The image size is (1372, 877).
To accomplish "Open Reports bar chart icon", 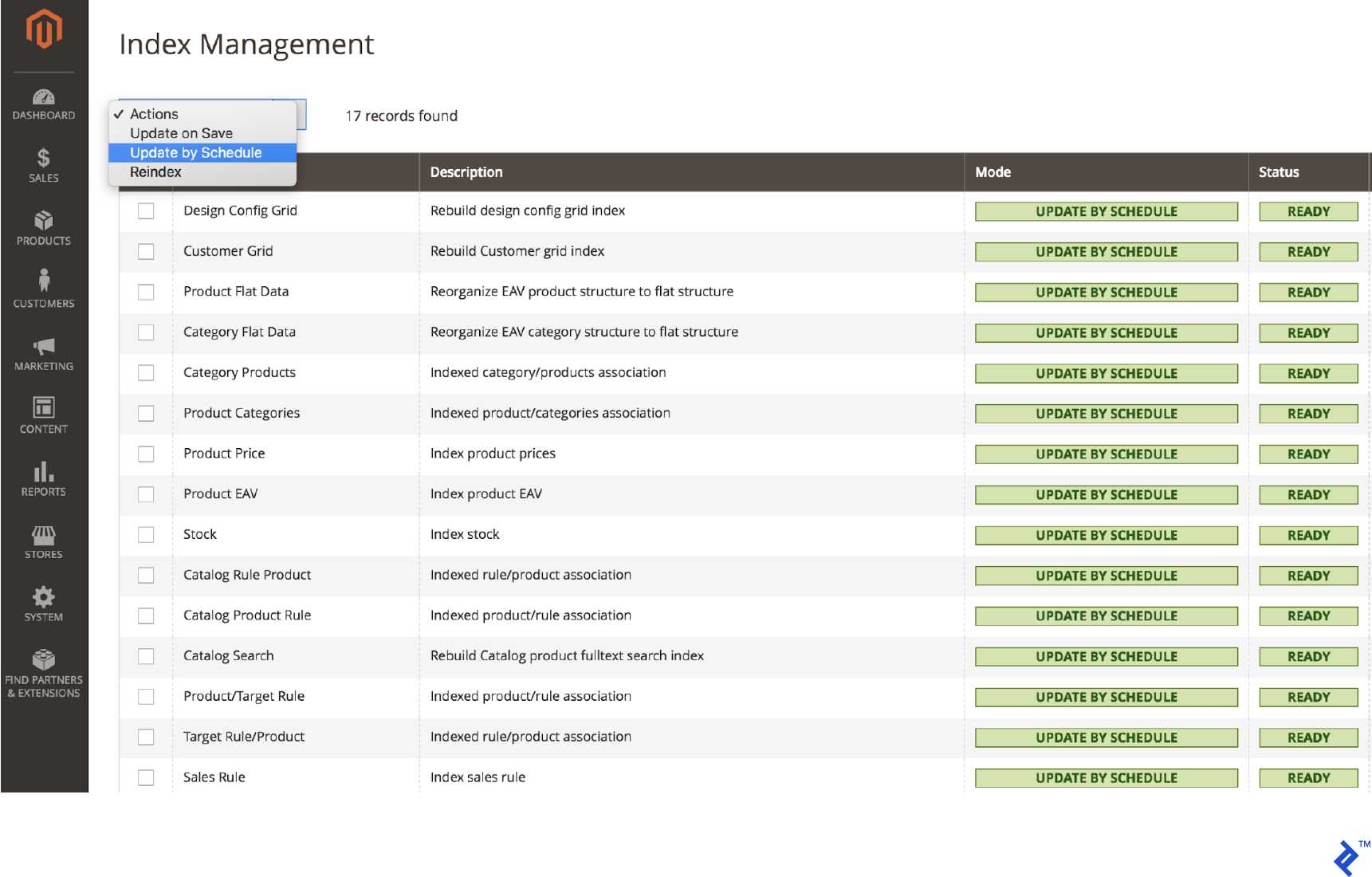I will coord(44,471).
